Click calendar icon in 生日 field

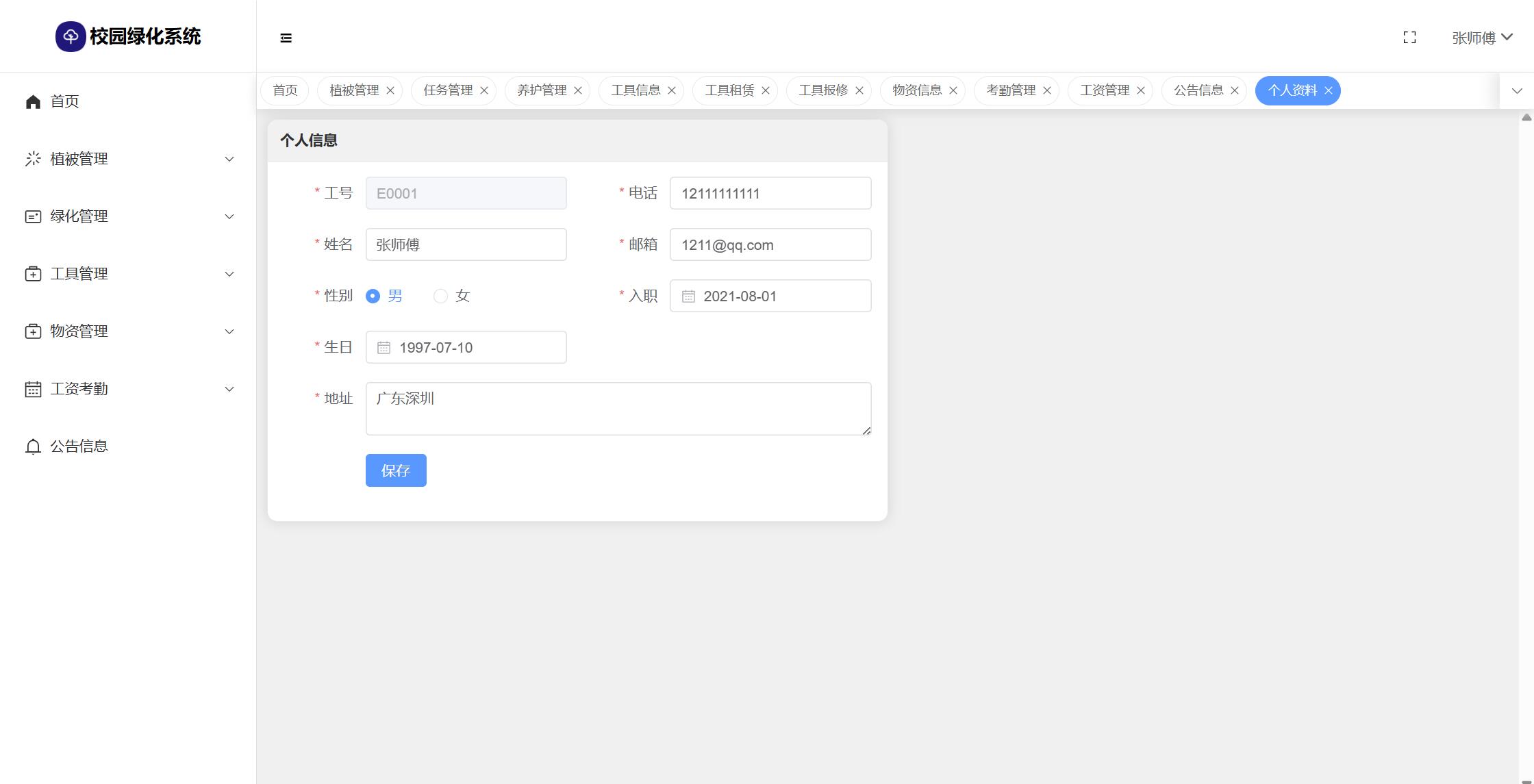click(x=384, y=348)
